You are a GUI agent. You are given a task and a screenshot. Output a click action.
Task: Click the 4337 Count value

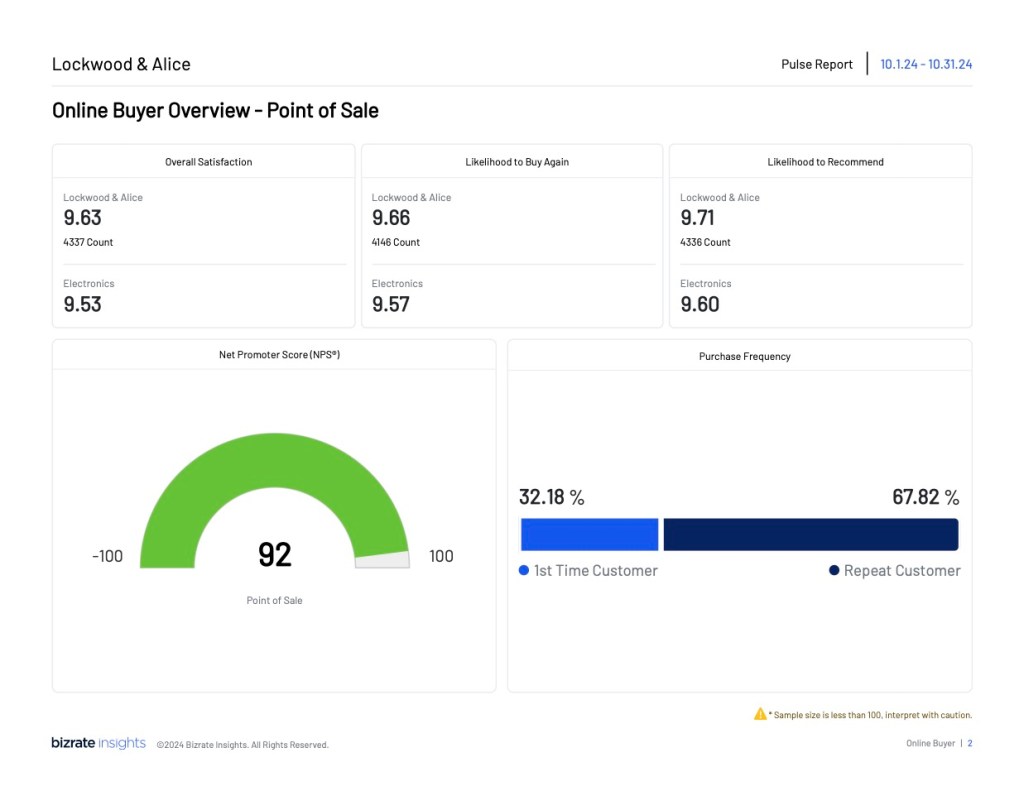pos(88,242)
